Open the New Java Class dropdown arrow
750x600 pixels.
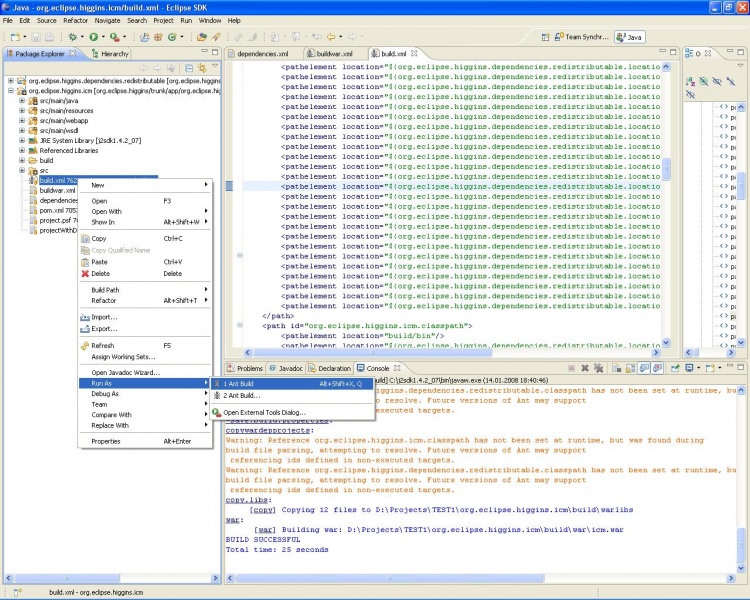tap(182, 37)
